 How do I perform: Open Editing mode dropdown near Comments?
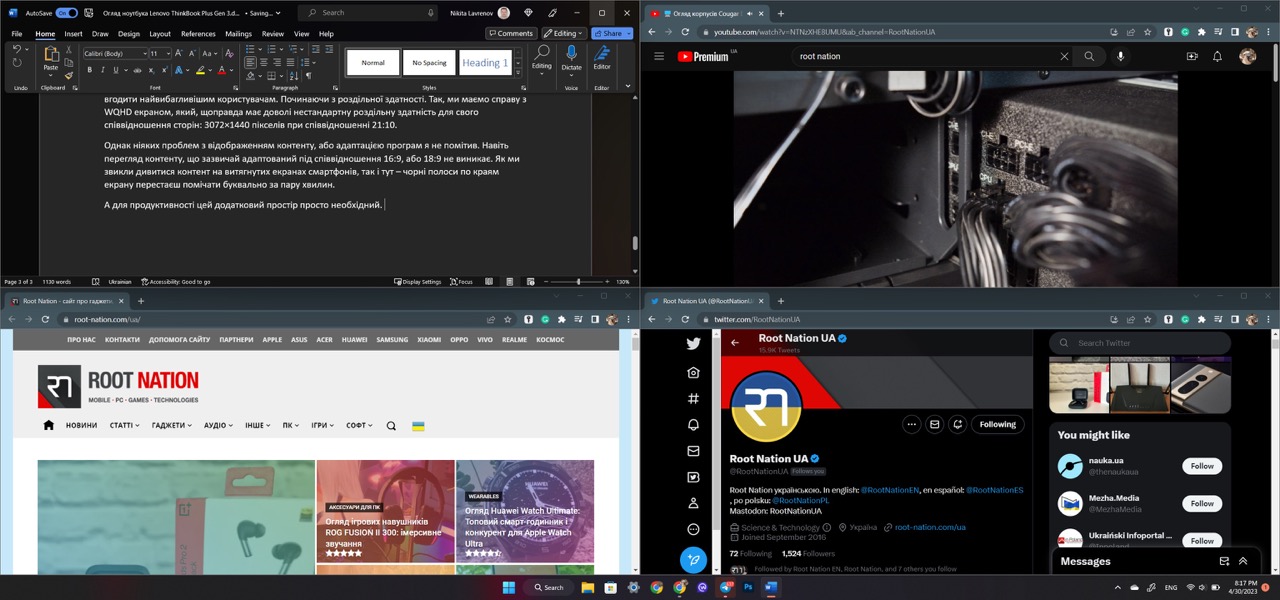(x=562, y=33)
